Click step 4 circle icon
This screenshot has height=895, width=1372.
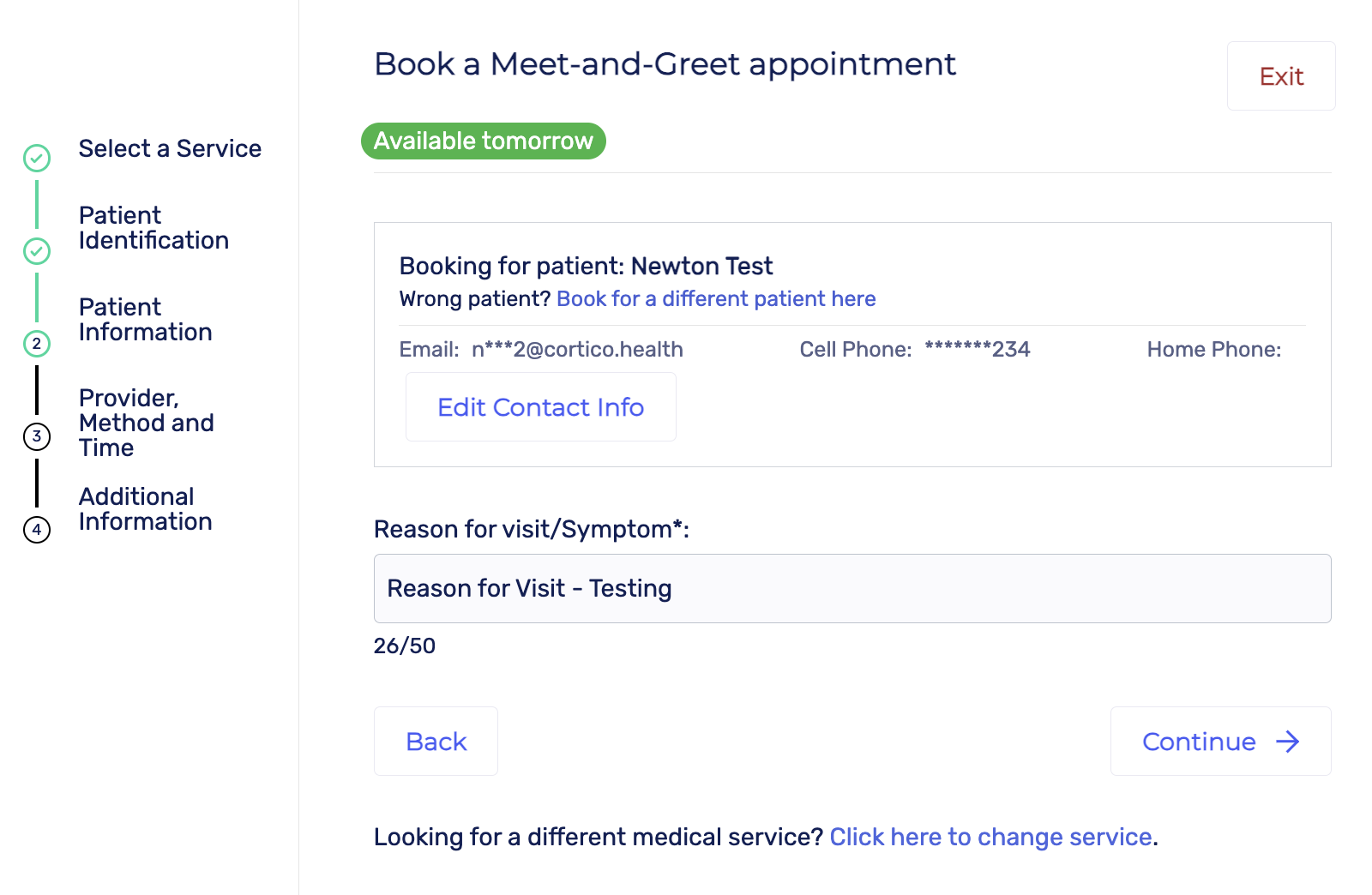click(37, 530)
